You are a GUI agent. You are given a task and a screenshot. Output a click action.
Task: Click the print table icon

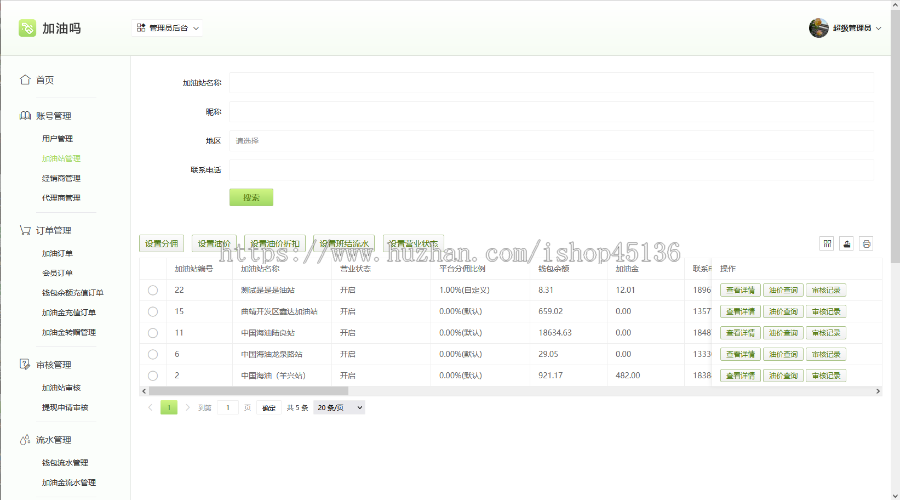point(866,243)
